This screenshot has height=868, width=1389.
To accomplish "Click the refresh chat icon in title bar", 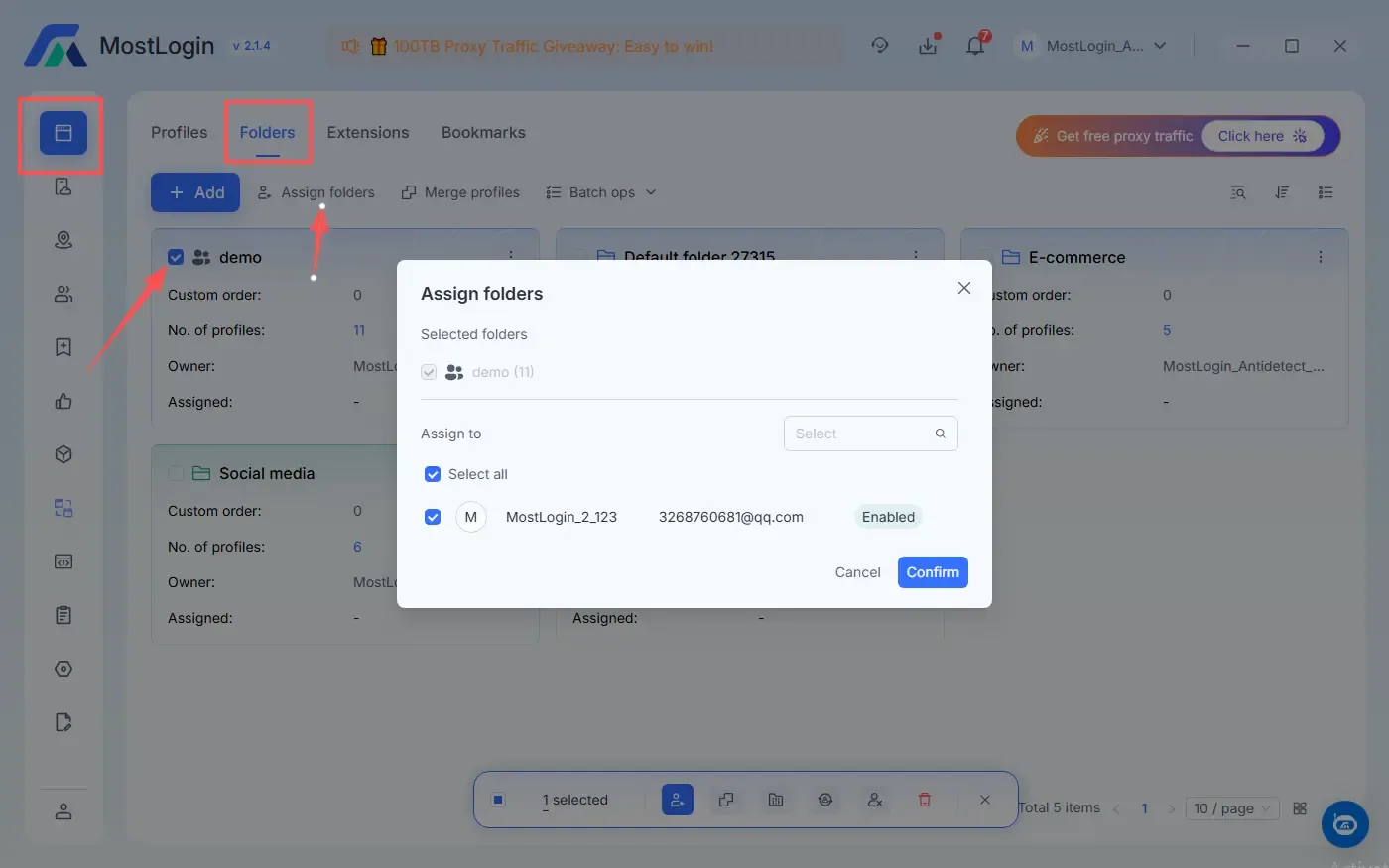I will [880, 46].
